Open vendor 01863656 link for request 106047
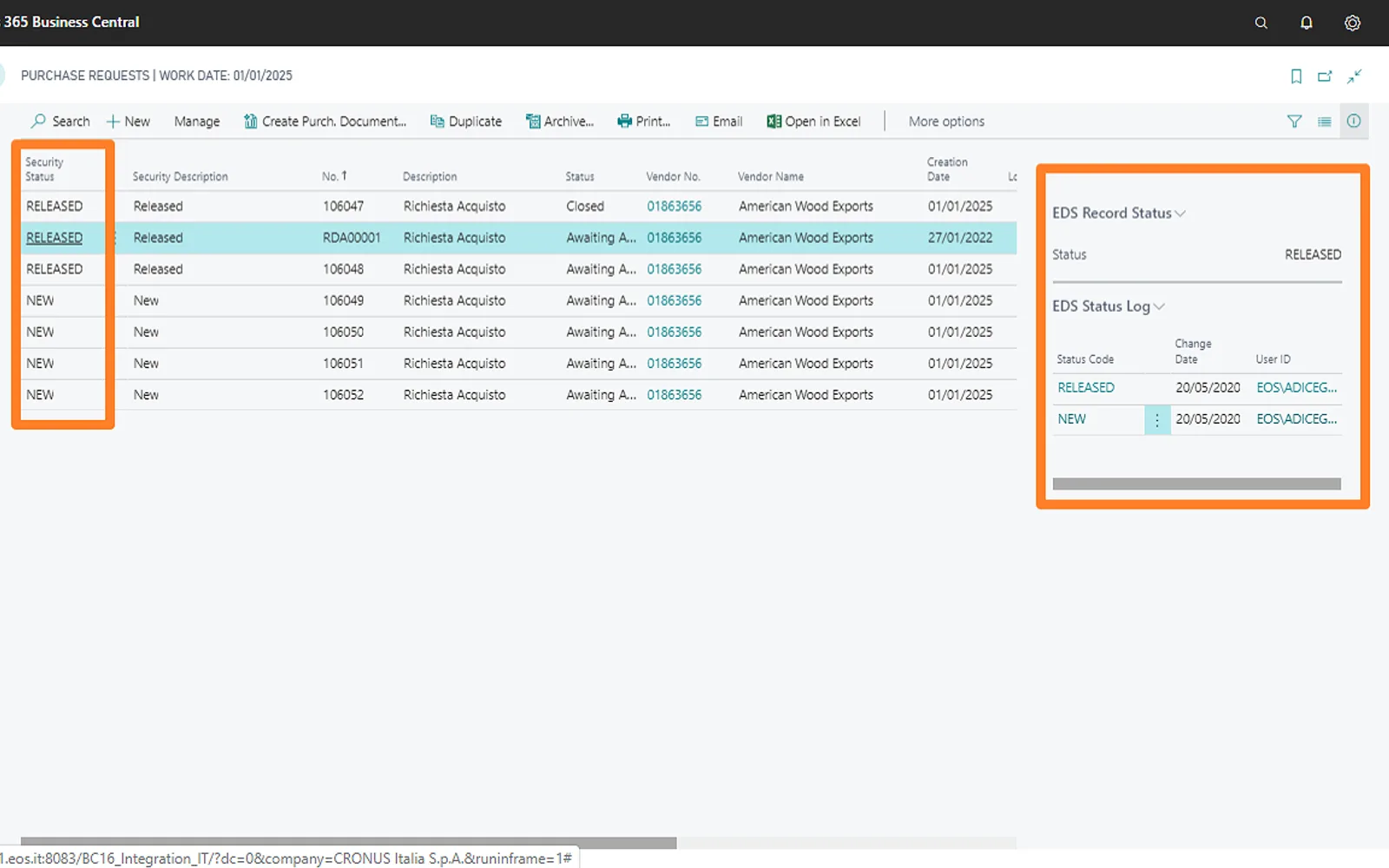Image resolution: width=1389 pixels, height=868 pixels. coord(674,207)
